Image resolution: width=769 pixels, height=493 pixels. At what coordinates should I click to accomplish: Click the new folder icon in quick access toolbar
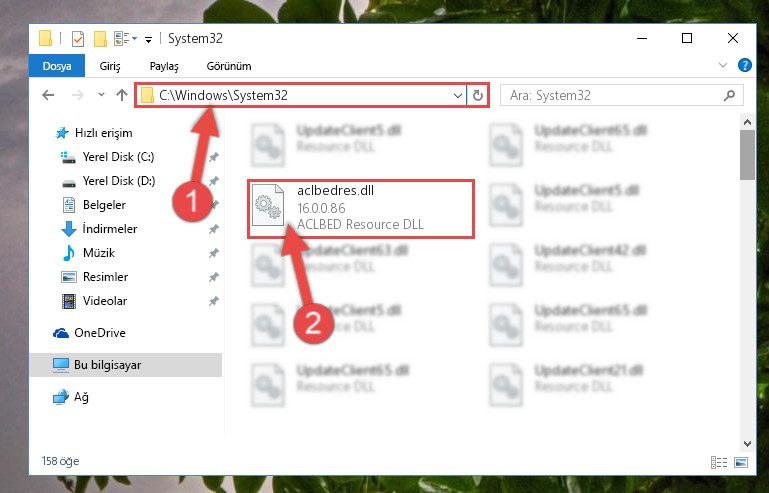(x=101, y=38)
